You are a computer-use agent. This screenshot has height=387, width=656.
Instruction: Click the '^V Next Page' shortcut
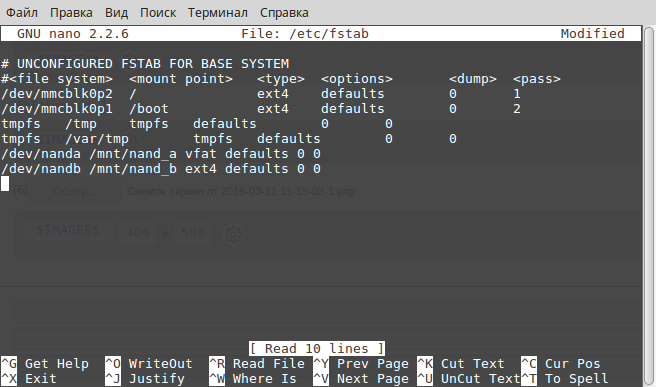click(361, 379)
